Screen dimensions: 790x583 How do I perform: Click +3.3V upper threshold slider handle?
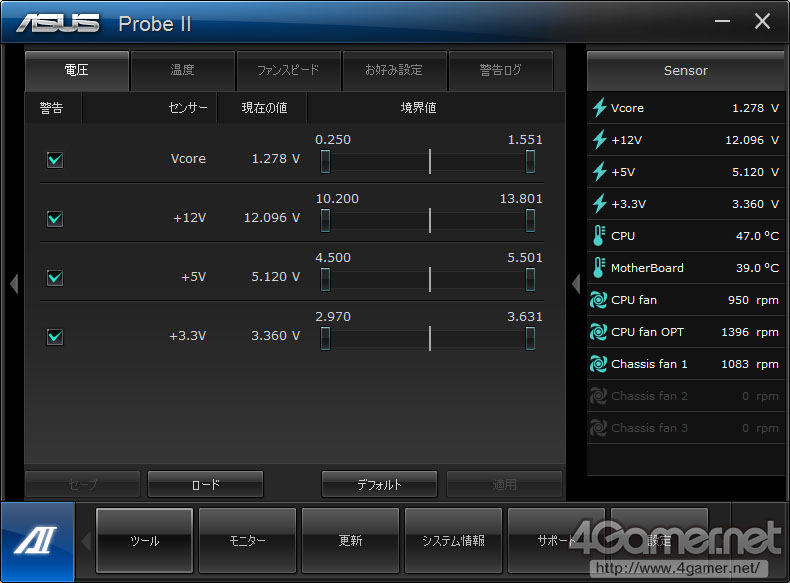(x=530, y=338)
